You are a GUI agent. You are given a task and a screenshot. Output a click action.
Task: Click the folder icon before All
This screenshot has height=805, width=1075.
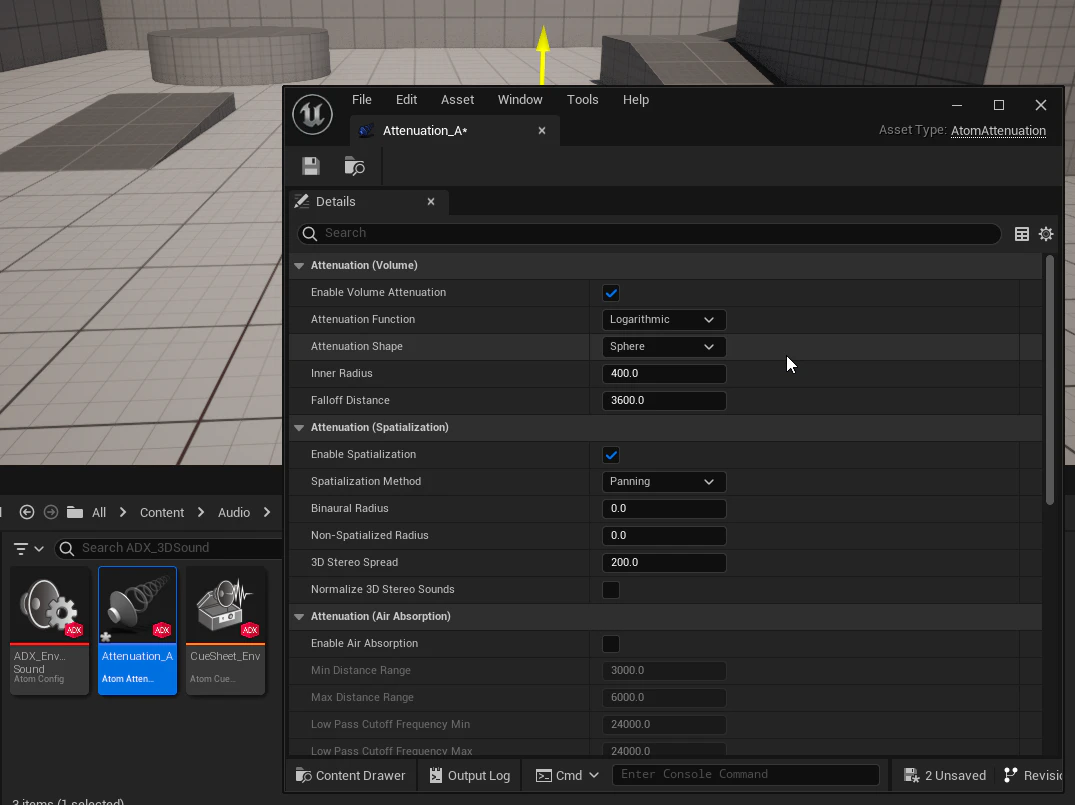tap(75, 512)
